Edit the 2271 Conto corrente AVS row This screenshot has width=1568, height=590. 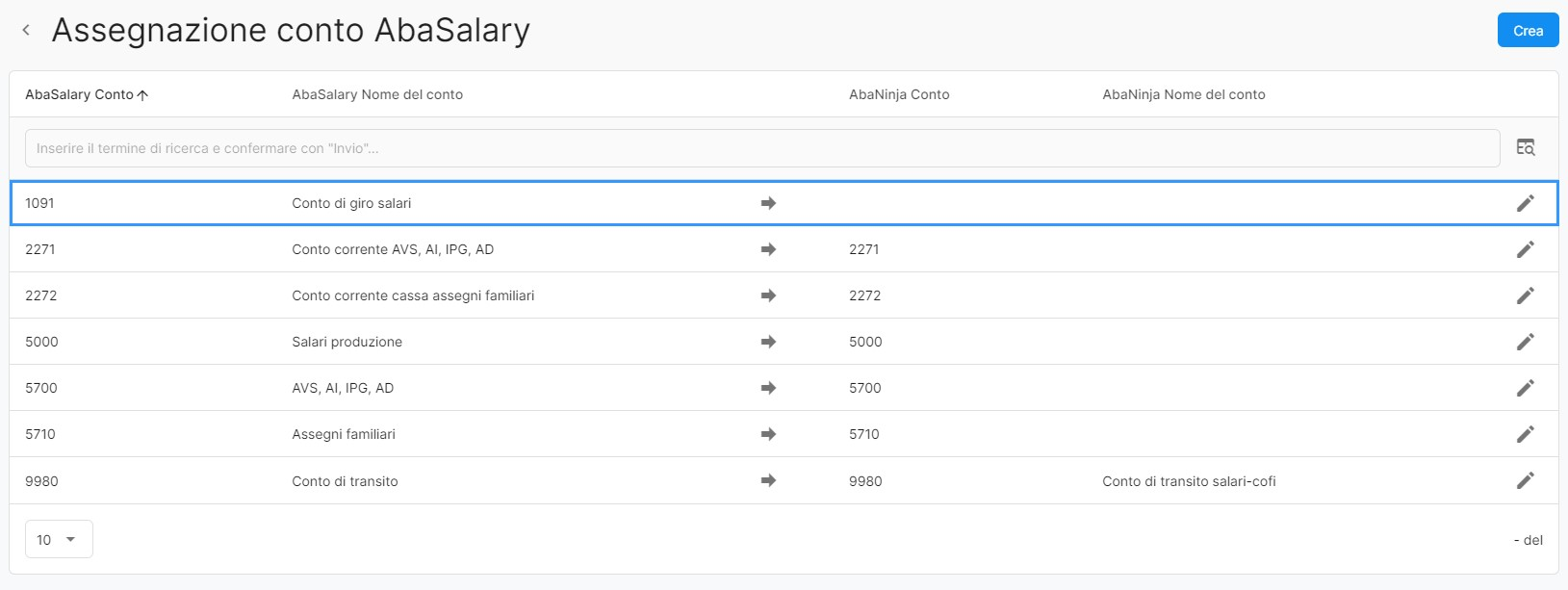(1526, 249)
